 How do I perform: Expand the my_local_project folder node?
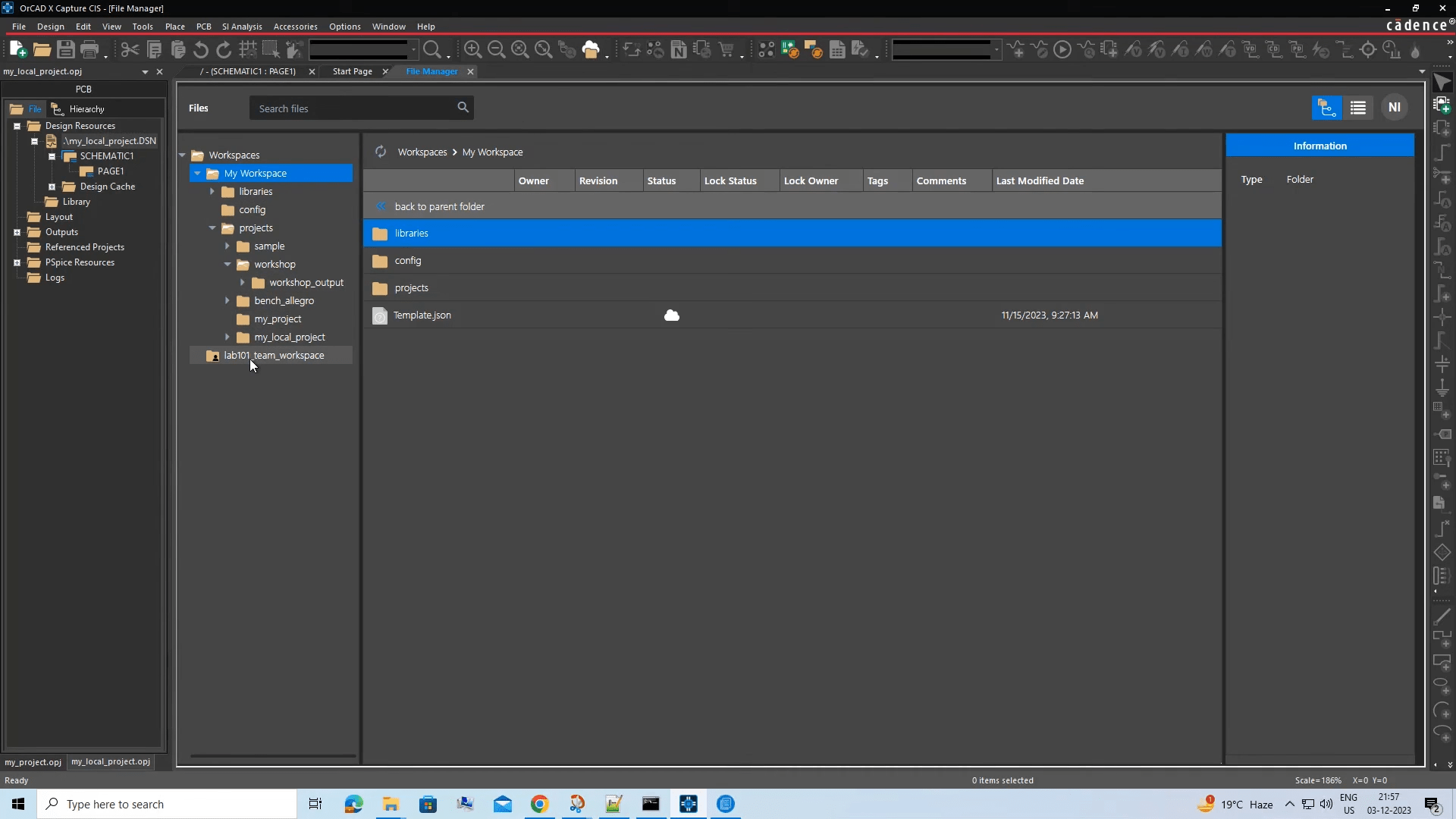click(227, 337)
